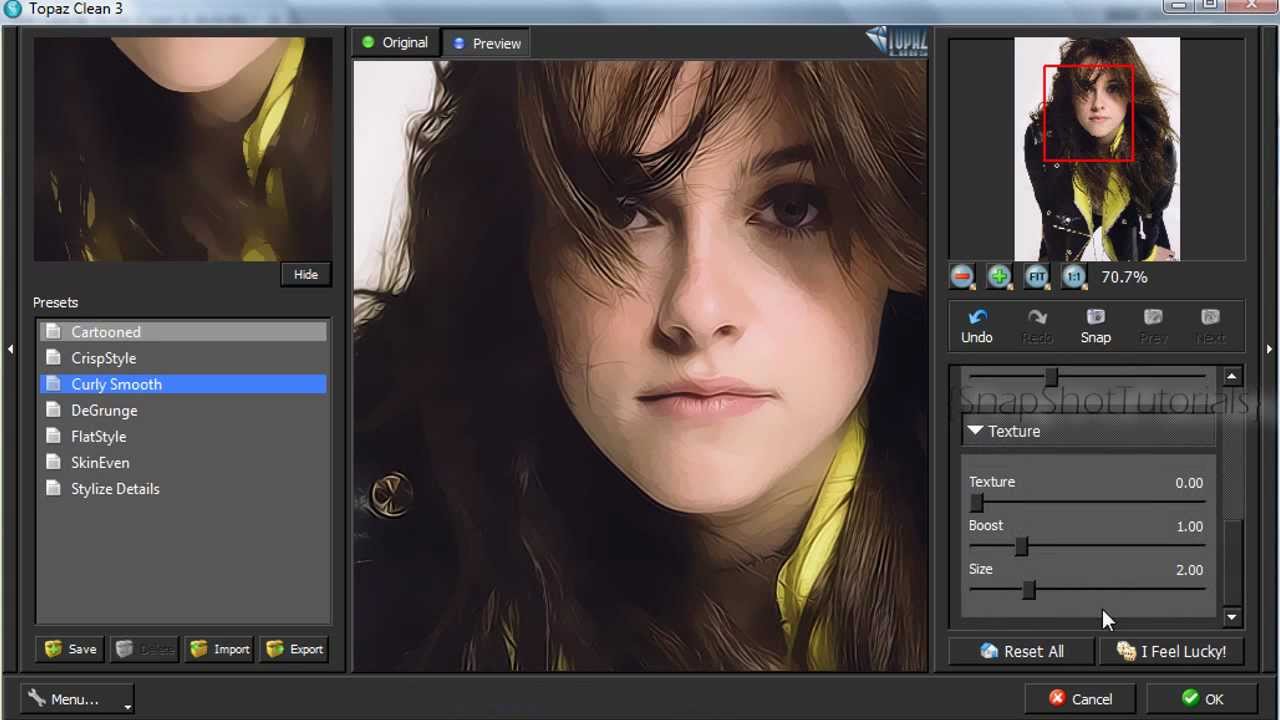This screenshot has width=1280, height=720.
Task: Hide the preset preview thumbnail
Action: [x=305, y=274]
